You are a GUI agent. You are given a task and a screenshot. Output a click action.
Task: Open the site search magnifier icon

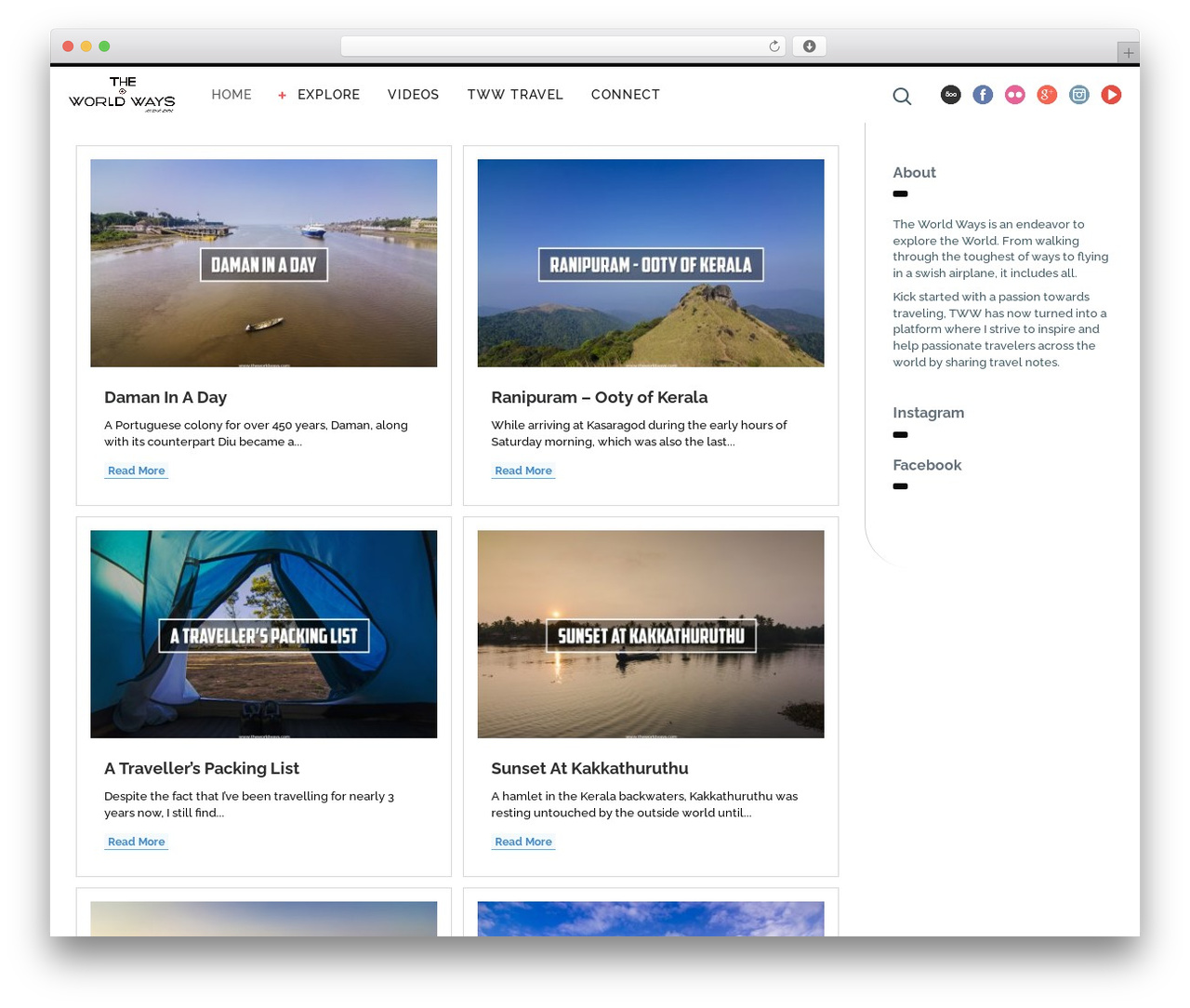click(x=902, y=96)
